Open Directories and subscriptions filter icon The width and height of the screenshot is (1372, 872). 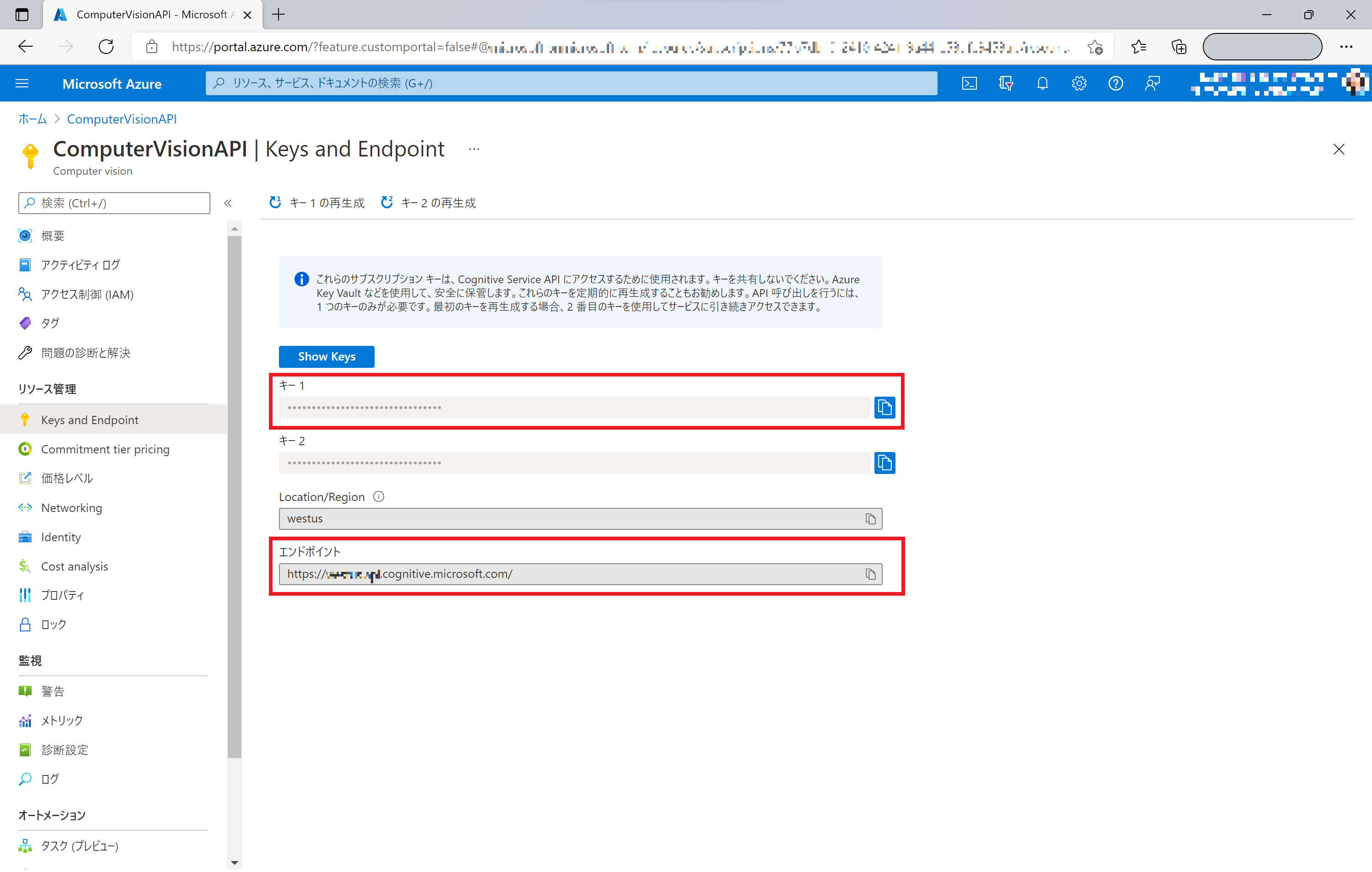(1006, 84)
